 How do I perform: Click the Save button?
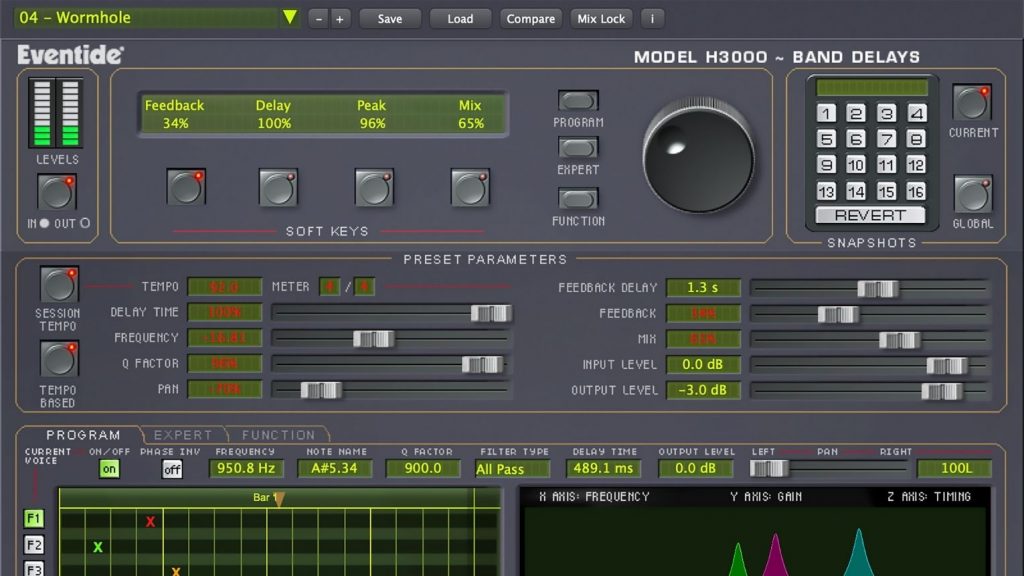click(389, 18)
